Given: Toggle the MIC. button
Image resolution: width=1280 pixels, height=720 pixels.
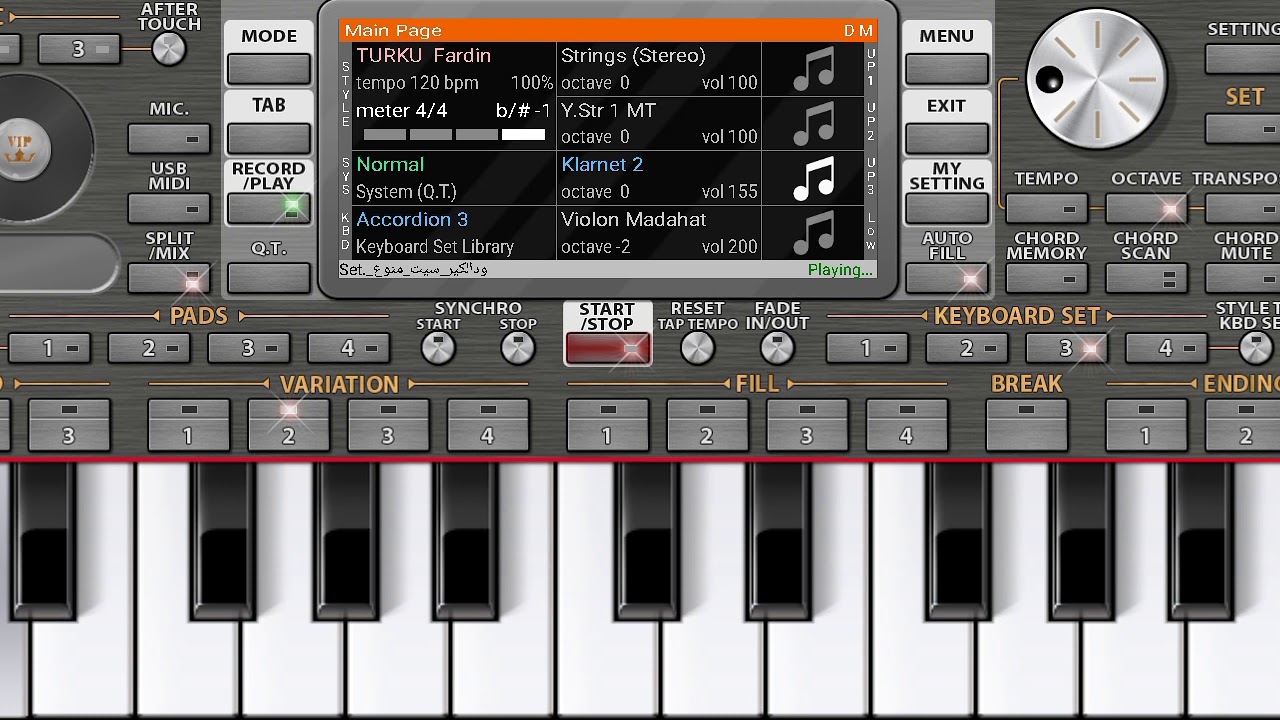Looking at the screenshot, I should click(x=169, y=139).
